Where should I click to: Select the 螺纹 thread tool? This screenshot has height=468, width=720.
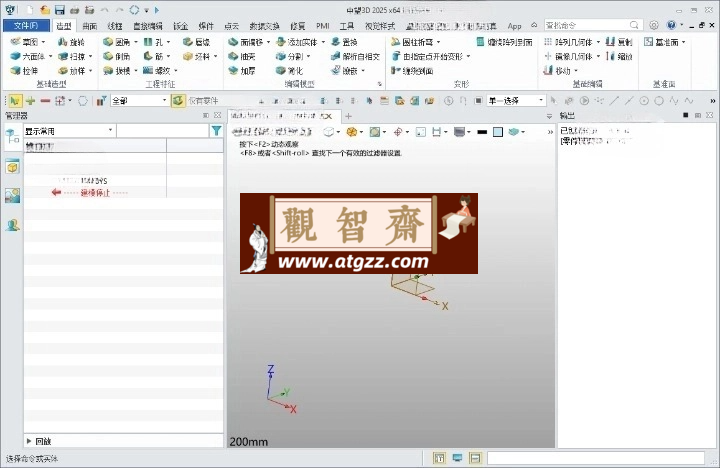click(157, 70)
